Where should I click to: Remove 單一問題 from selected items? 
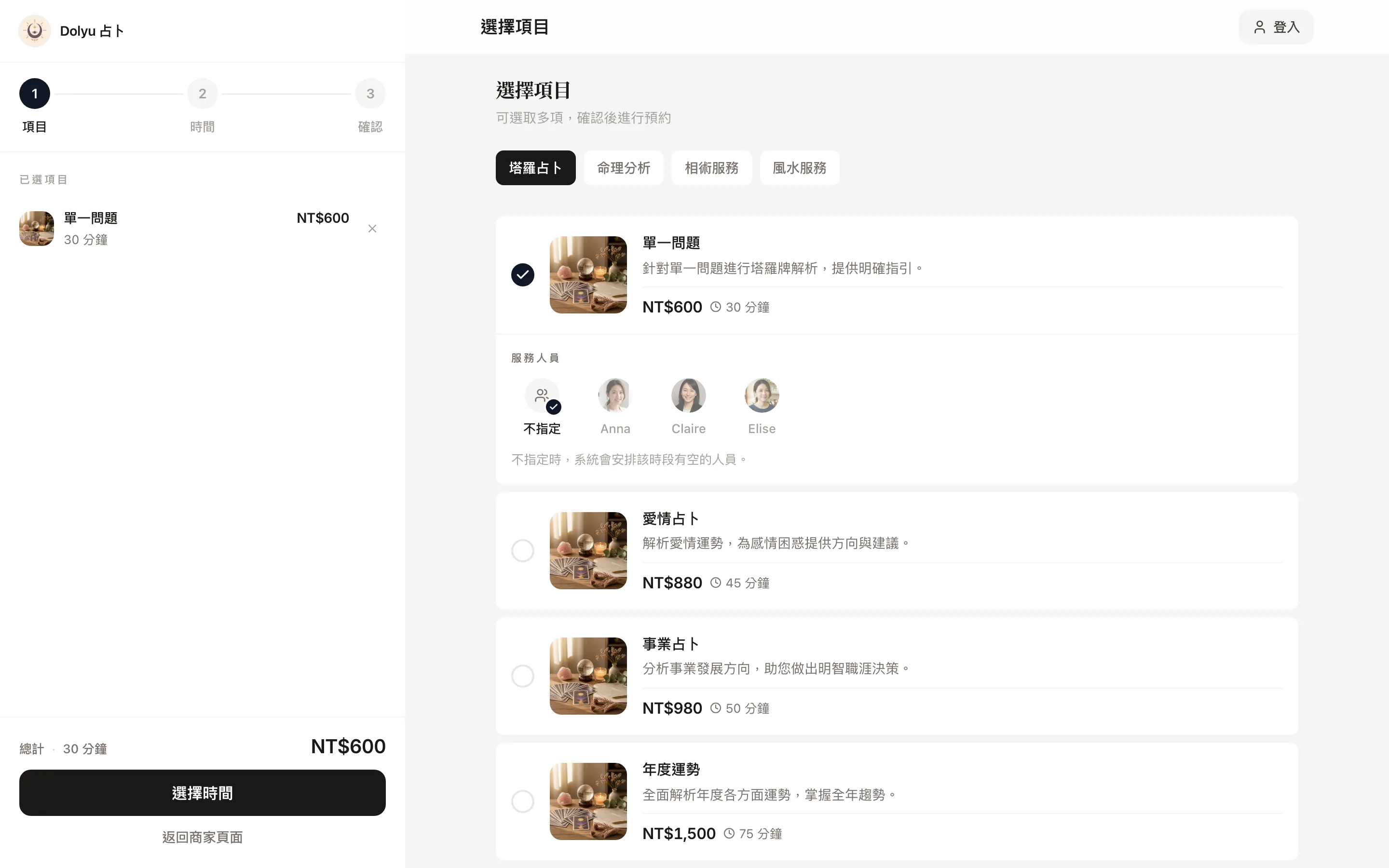click(372, 229)
